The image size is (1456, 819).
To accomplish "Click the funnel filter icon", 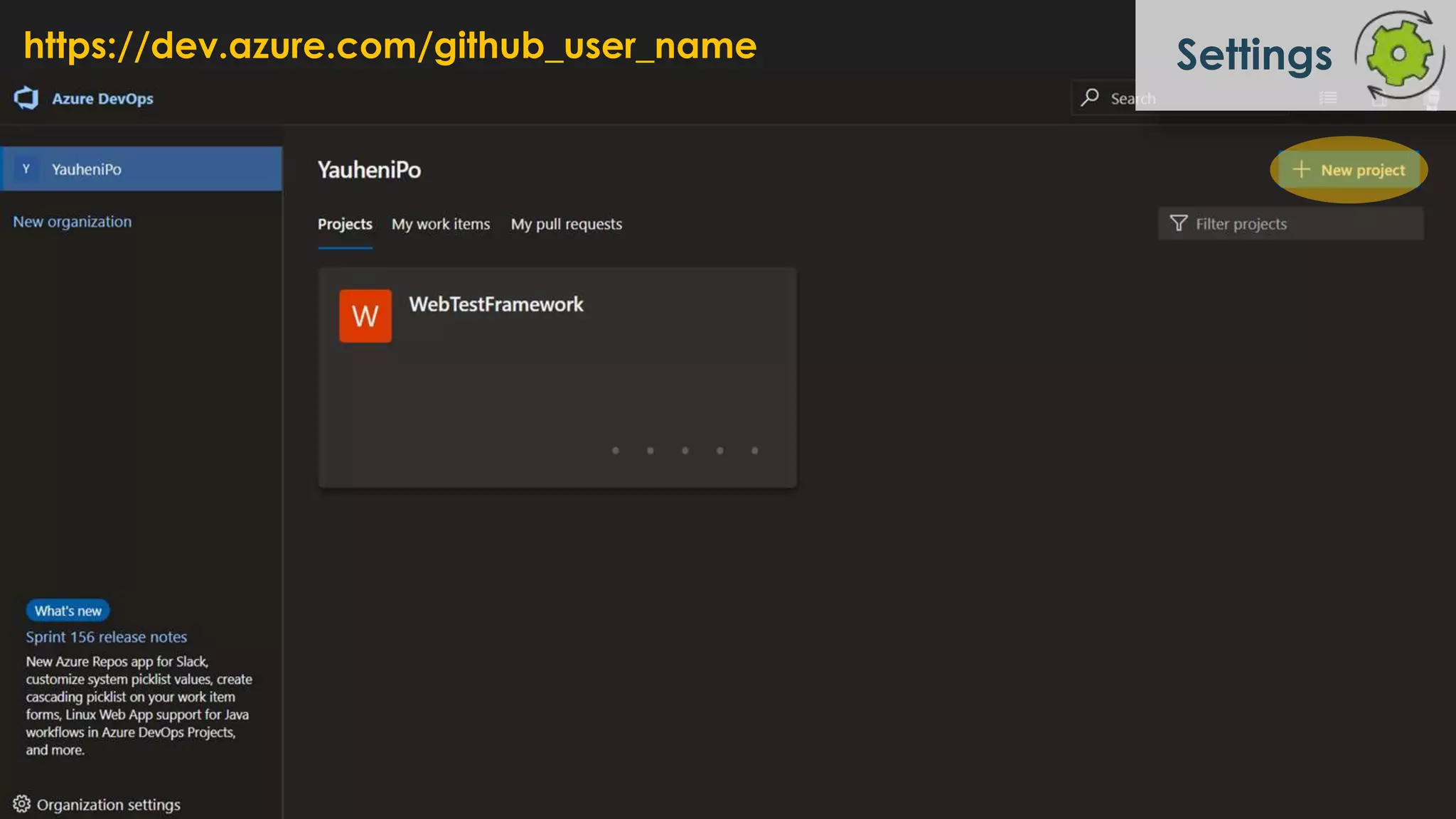I will (1179, 223).
